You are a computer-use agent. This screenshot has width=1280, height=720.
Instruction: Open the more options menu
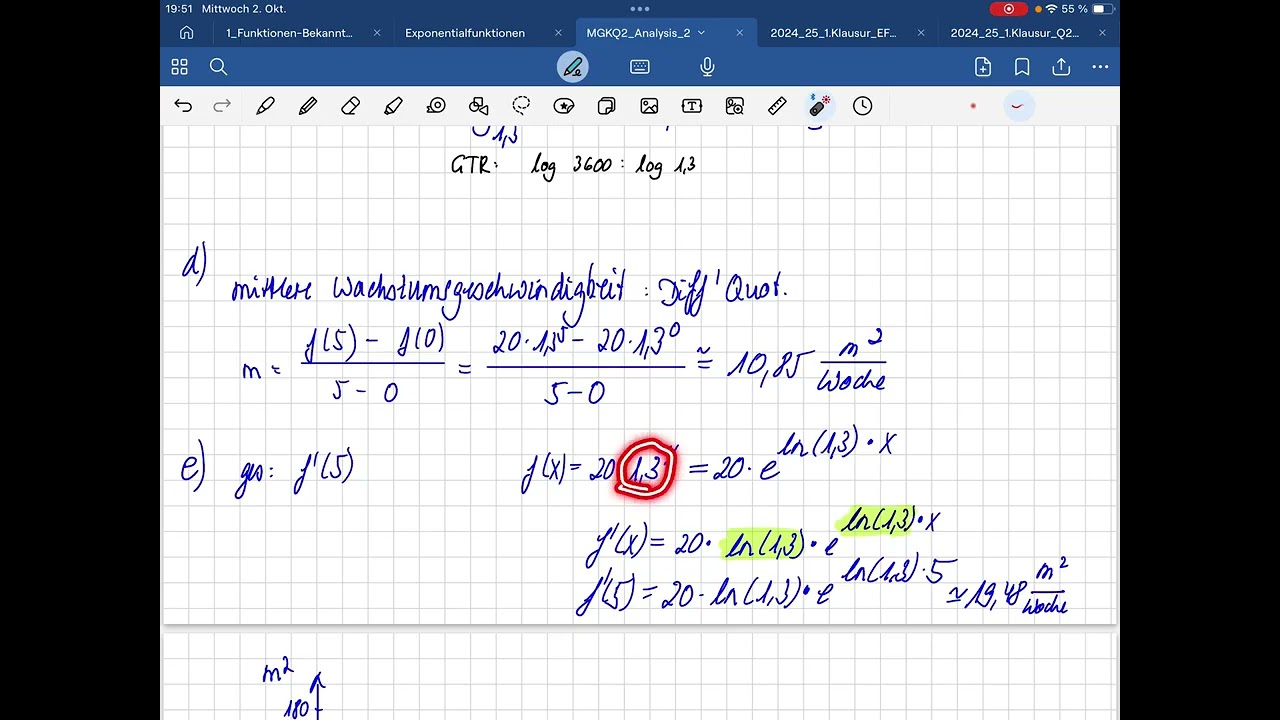click(1100, 67)
